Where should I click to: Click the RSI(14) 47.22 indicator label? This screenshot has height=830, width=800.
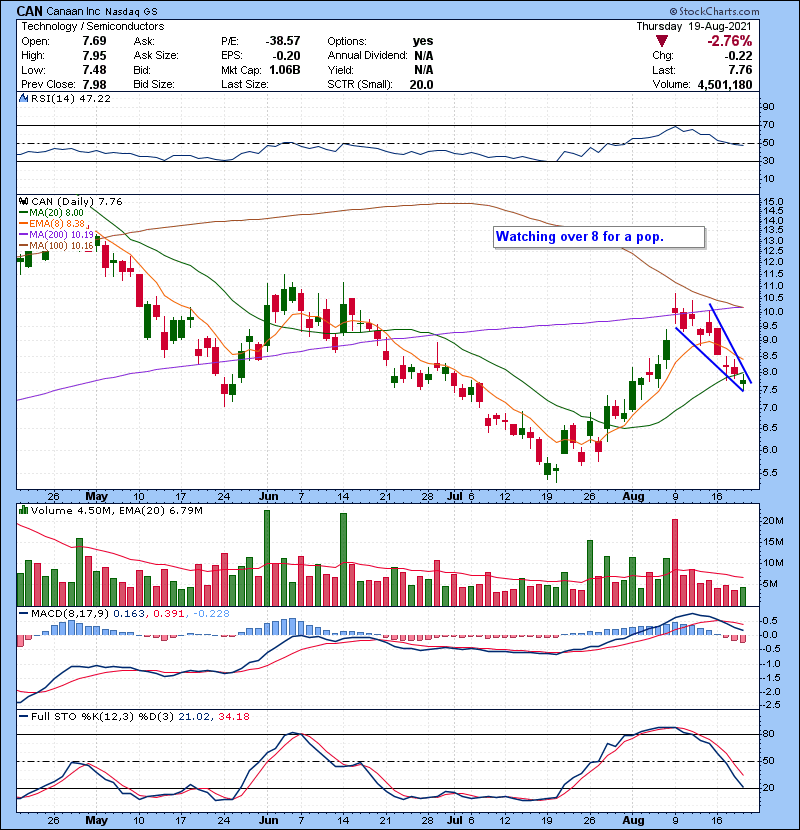click(x=71, y=98)
